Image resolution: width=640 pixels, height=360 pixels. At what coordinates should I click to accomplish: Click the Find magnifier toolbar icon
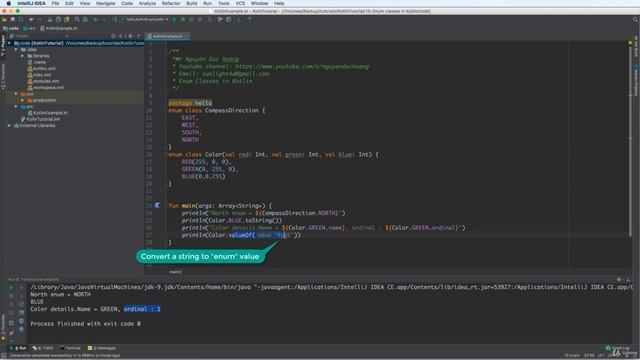coord(77,19)
